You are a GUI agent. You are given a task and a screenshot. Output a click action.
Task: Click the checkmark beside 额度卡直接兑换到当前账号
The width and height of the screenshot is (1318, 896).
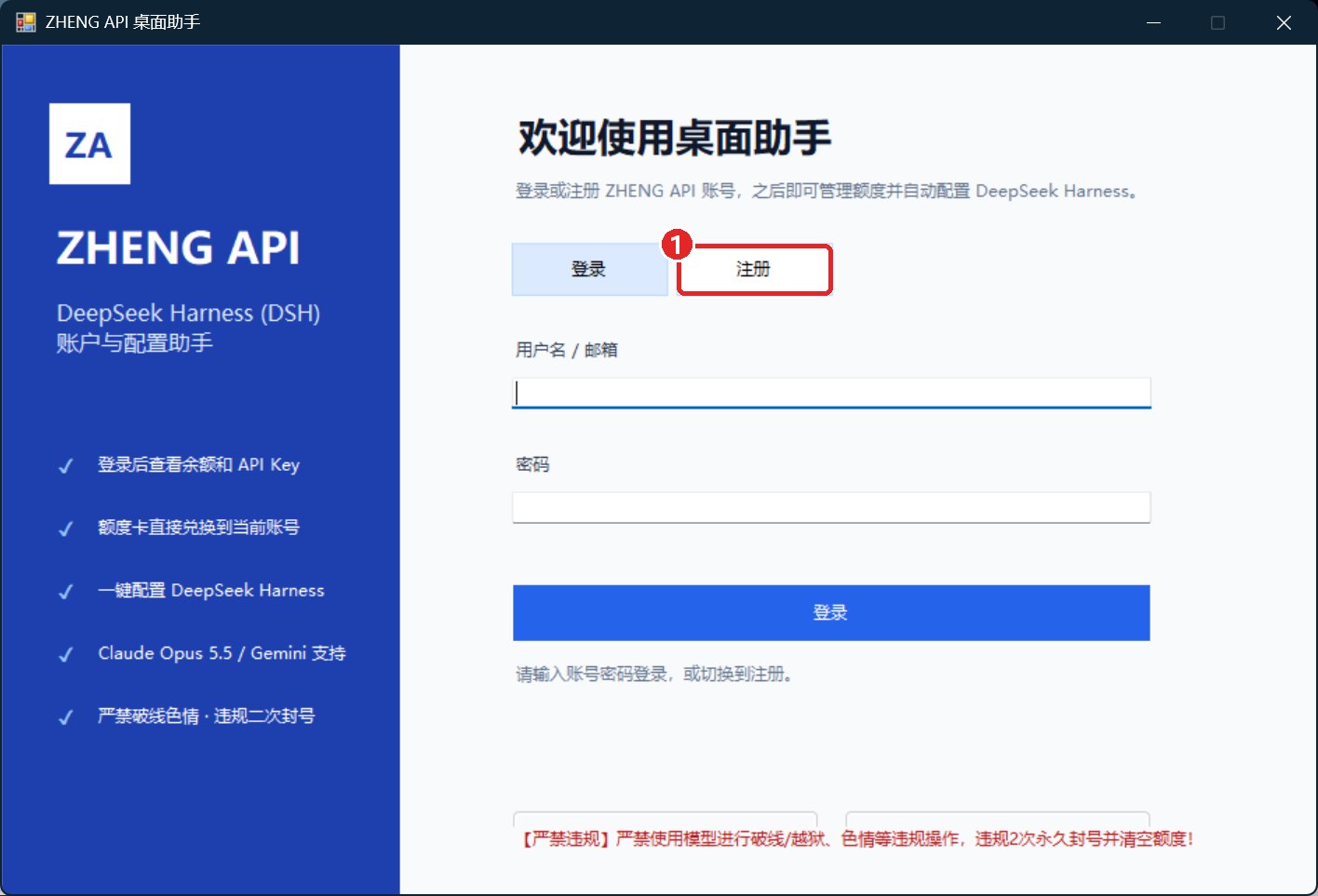66,528
